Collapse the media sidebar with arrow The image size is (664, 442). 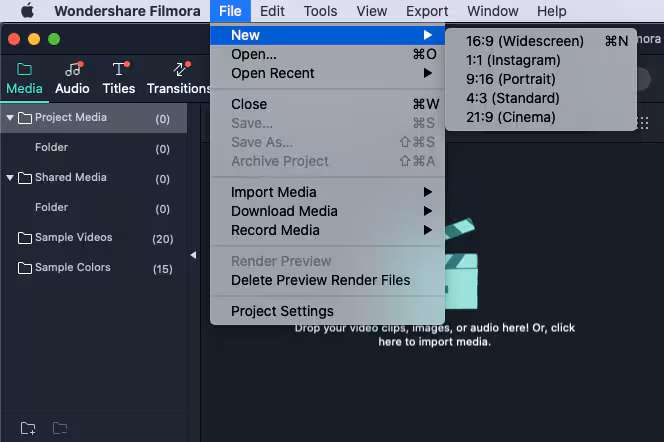tap(193, 255)
